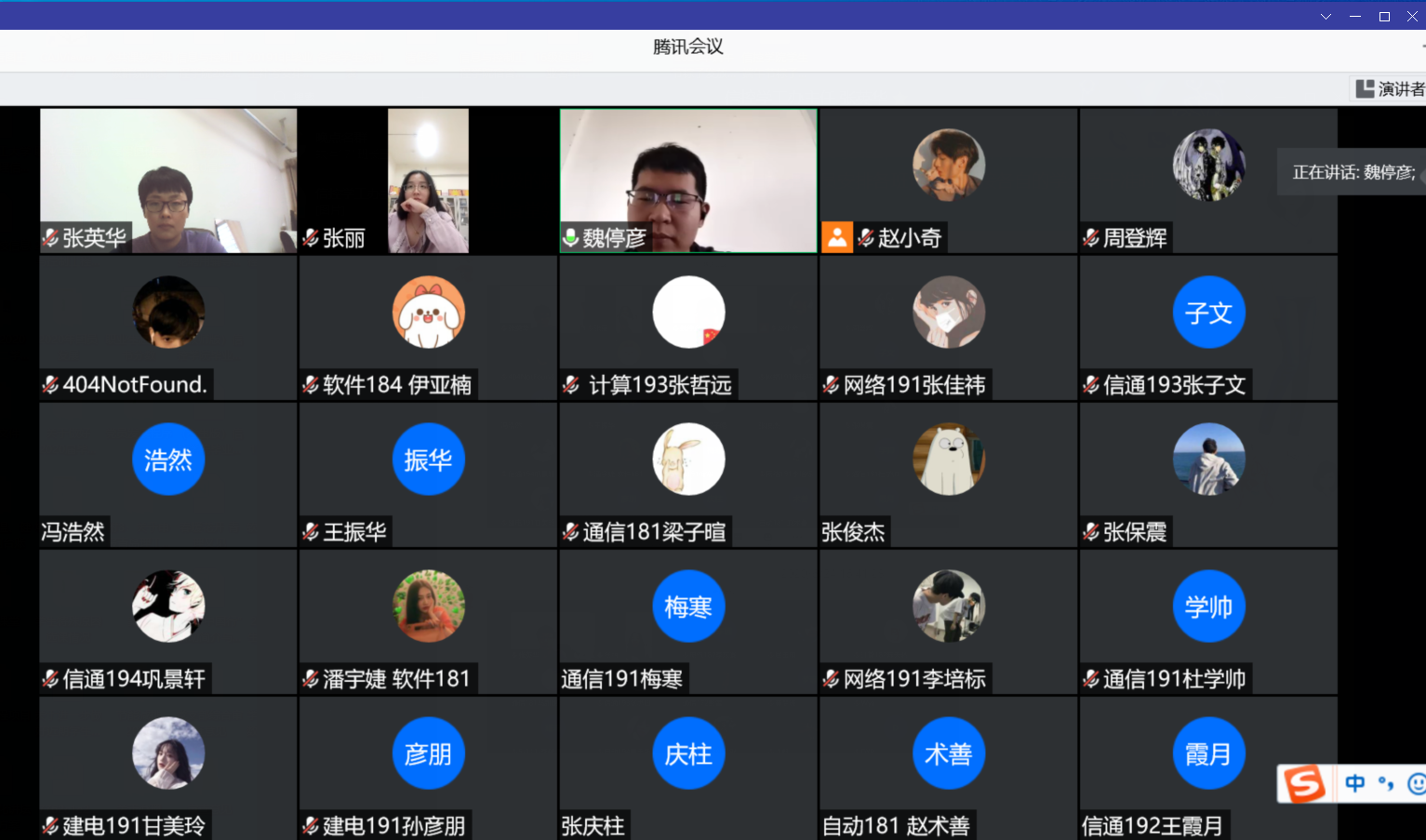Click muted mic icon beside 周登辉
The image size is (1426, 840).
1091,238
